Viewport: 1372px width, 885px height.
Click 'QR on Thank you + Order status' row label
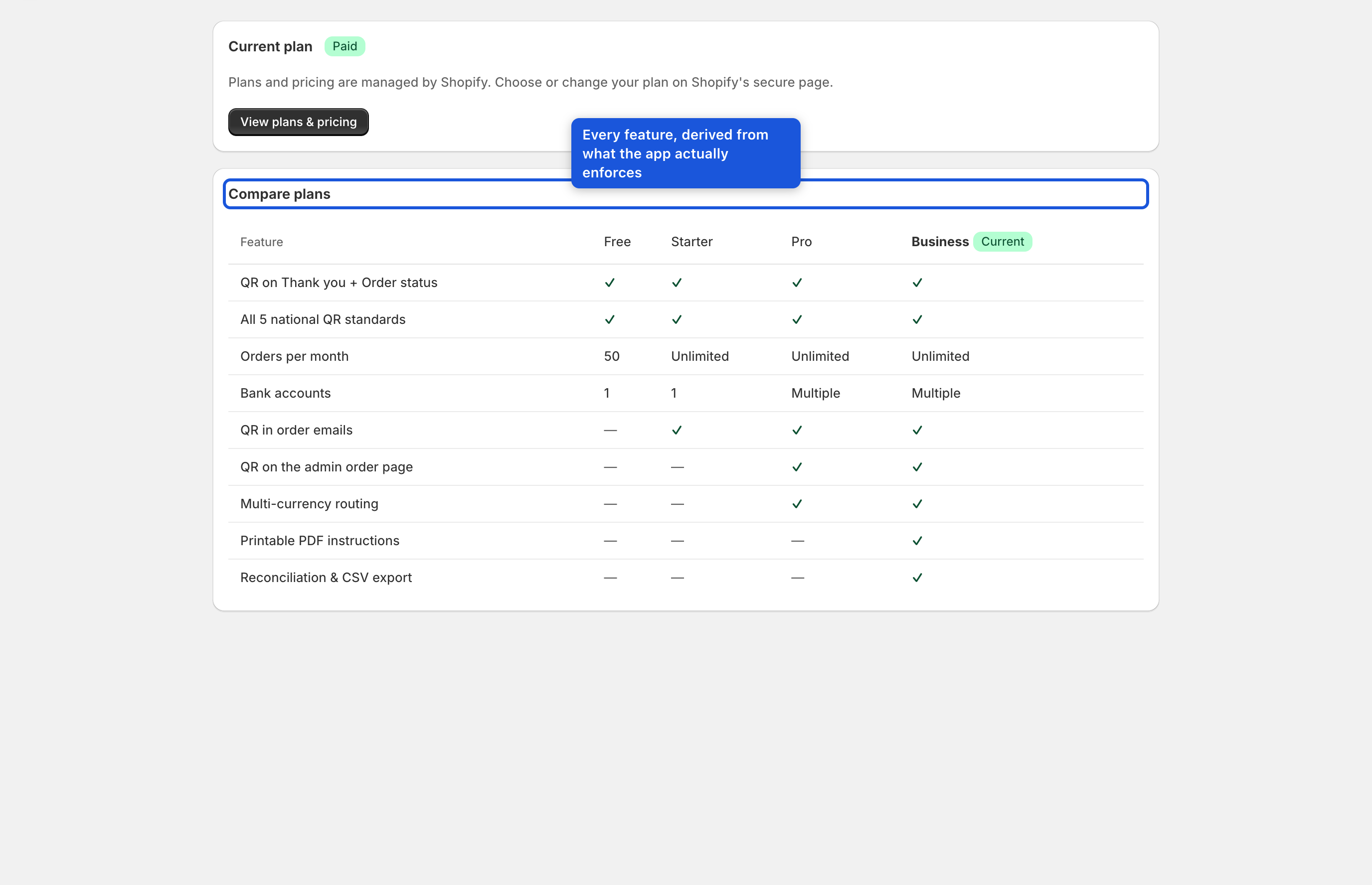point(339,283)
